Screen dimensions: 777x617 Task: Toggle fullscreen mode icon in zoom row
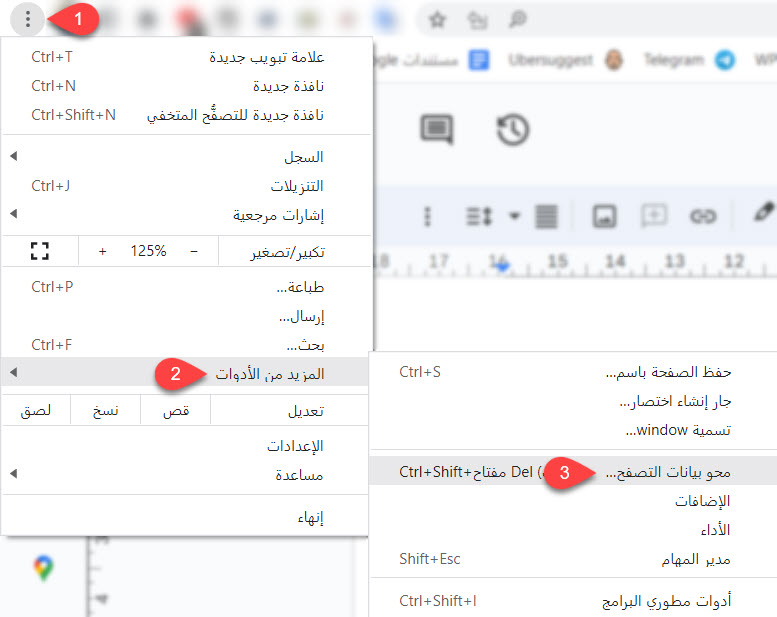pos(40,251)
